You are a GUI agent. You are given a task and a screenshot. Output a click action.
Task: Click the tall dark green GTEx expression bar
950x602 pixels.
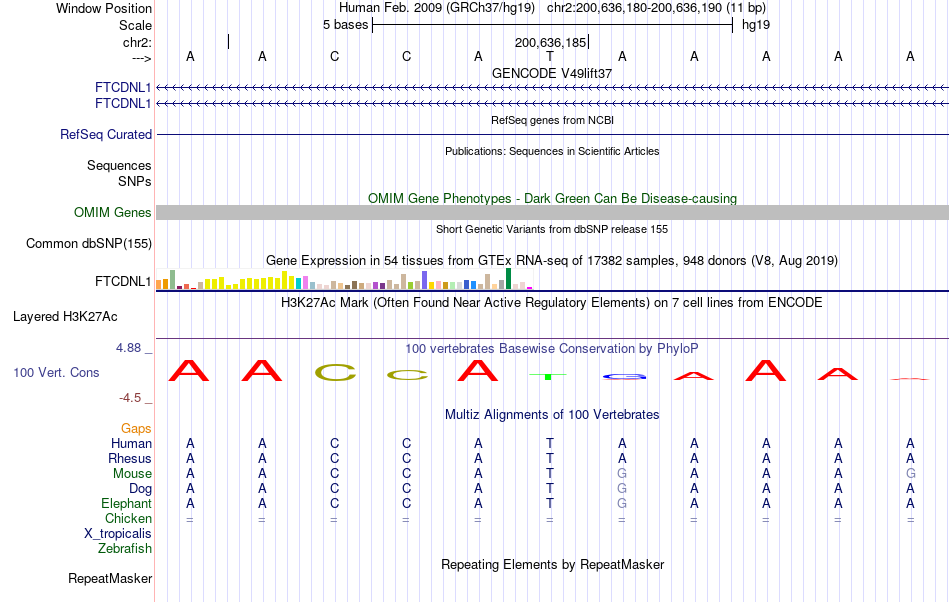[508, 279]
